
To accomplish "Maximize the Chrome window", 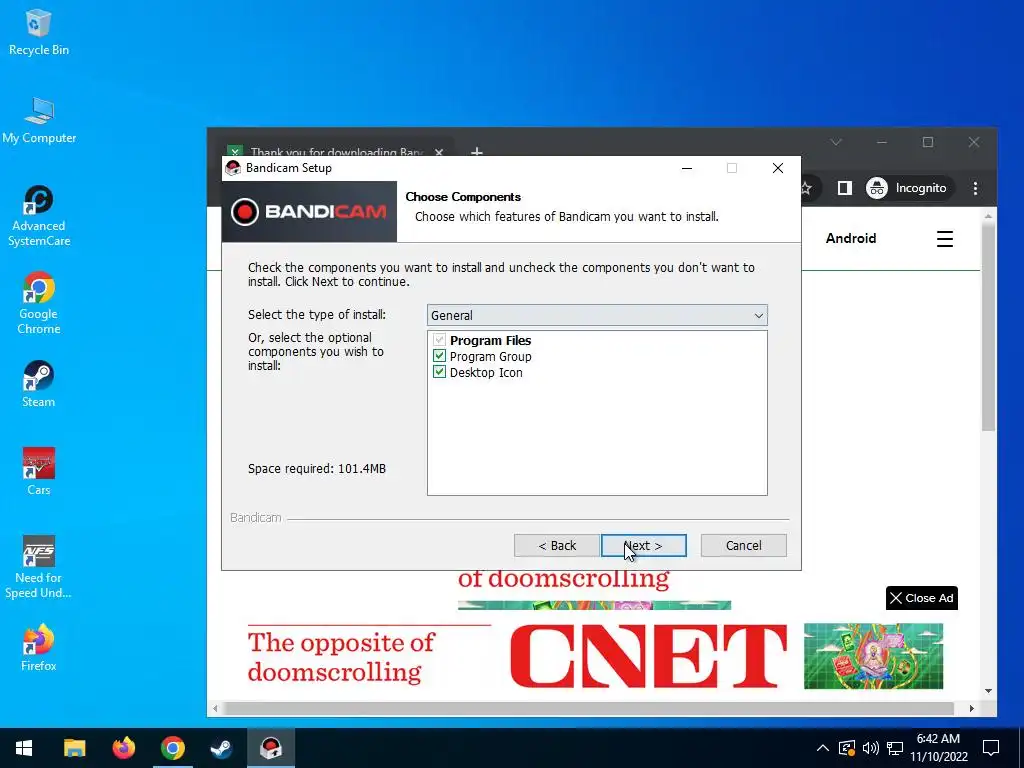I will tap(927, 142).
